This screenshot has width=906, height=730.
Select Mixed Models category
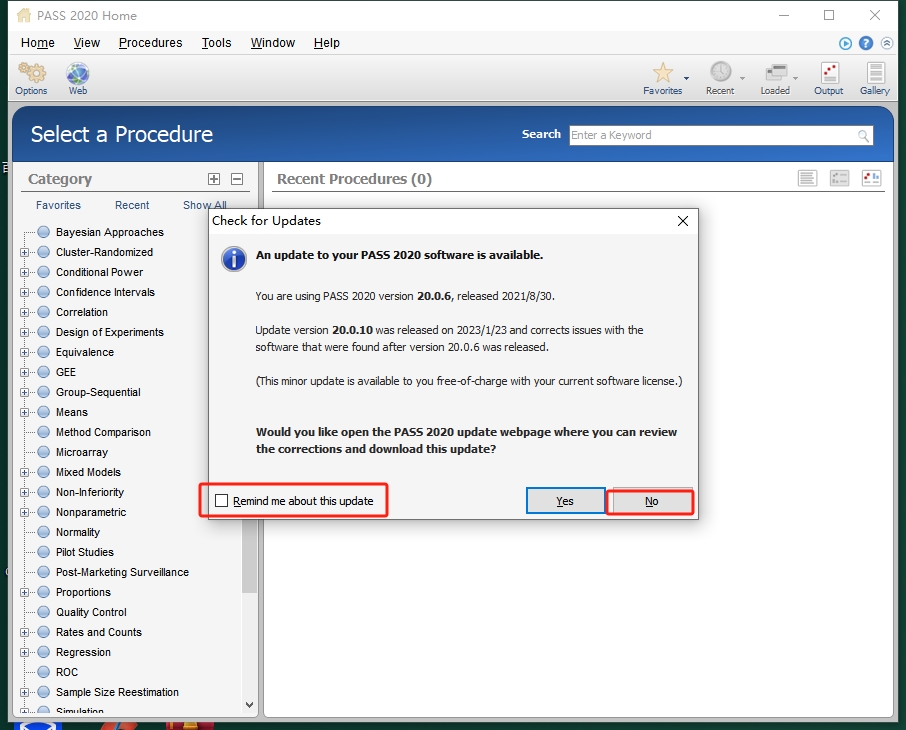pos(88,472)
